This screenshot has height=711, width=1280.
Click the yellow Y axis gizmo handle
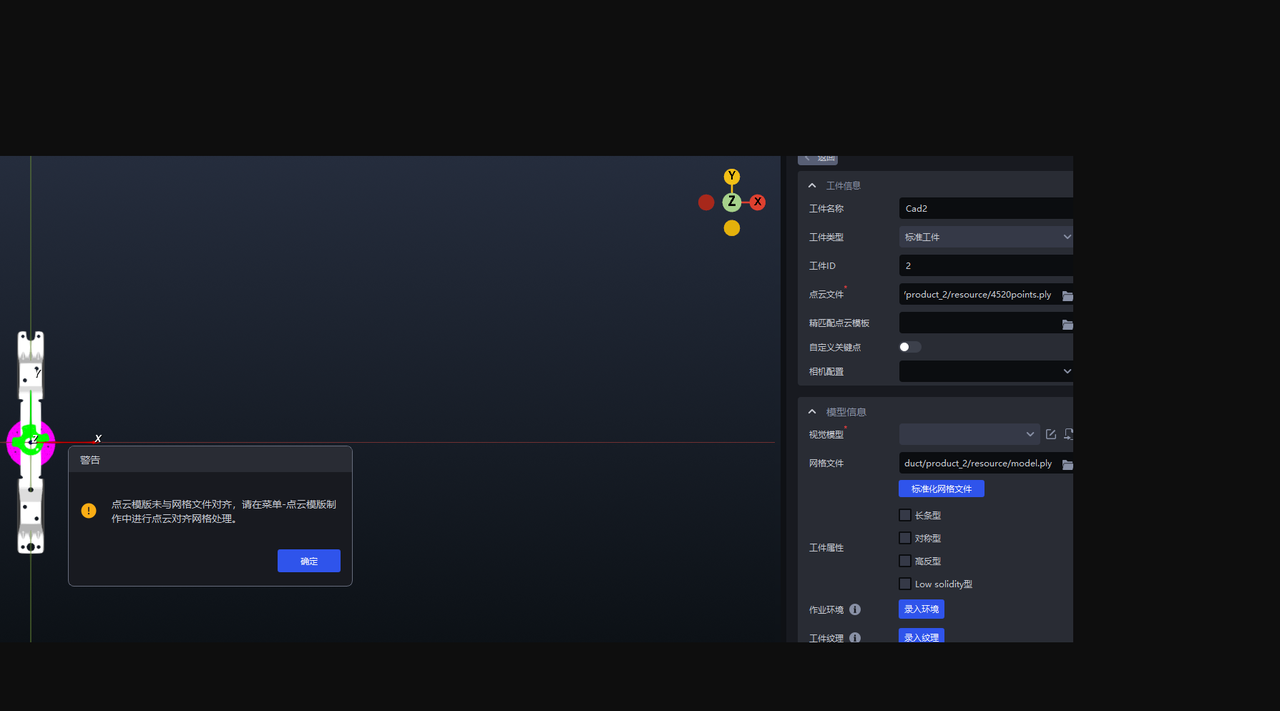732,177
